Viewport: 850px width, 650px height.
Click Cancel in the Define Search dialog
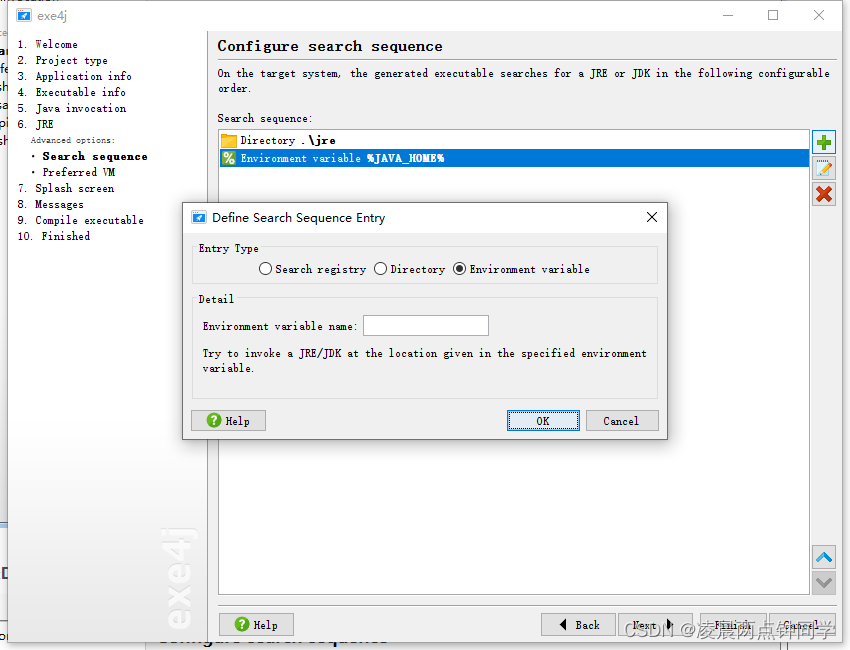(x=622, y=421)
